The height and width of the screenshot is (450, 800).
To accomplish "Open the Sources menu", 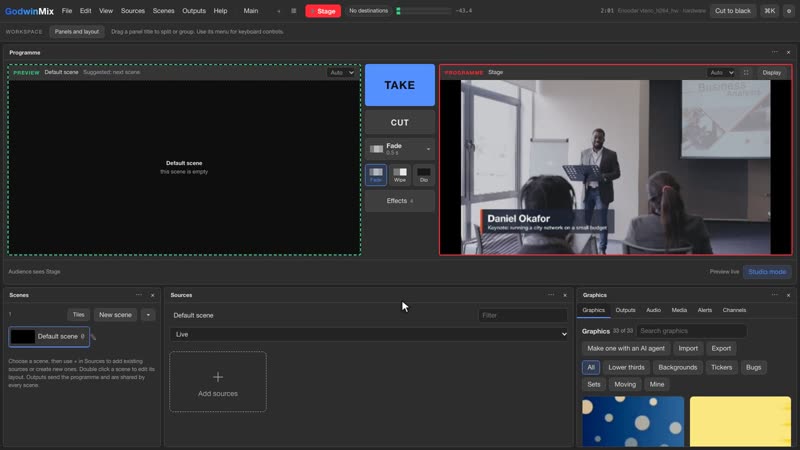I will tap(133, 11).
